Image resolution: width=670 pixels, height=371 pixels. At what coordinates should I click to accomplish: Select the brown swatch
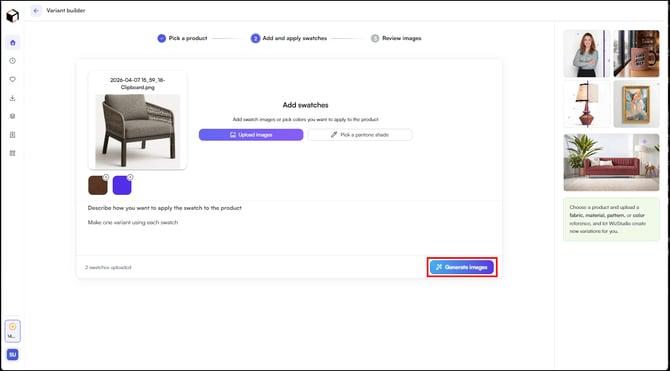pos(97,186)
